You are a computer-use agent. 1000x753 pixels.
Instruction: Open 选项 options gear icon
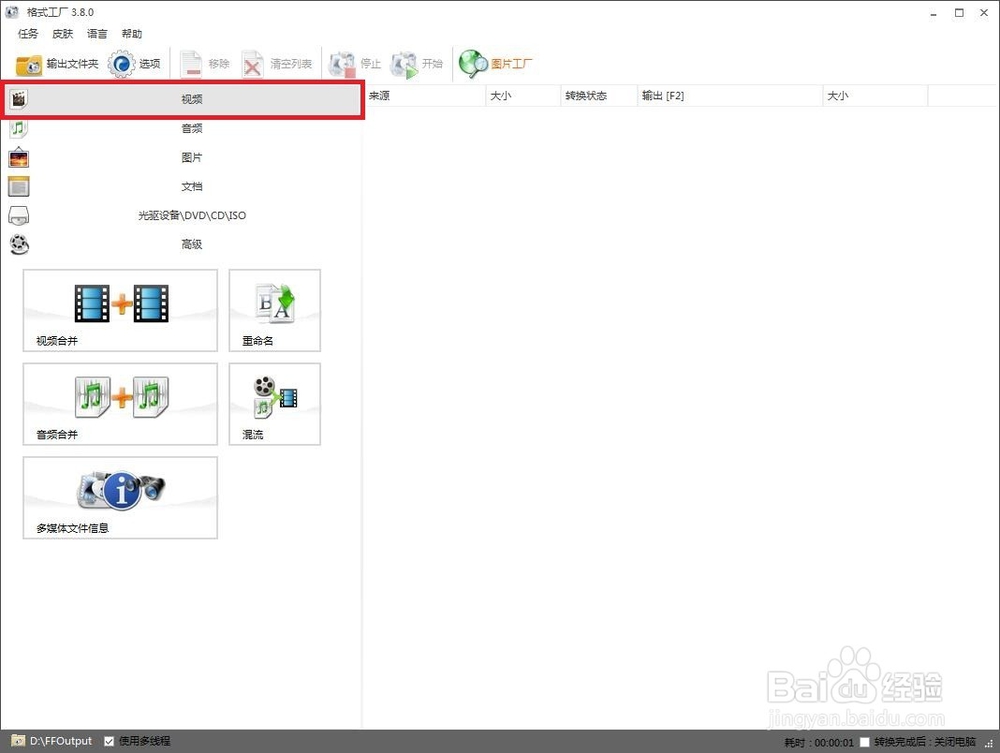pyautogui.click(x=121, y=64)
